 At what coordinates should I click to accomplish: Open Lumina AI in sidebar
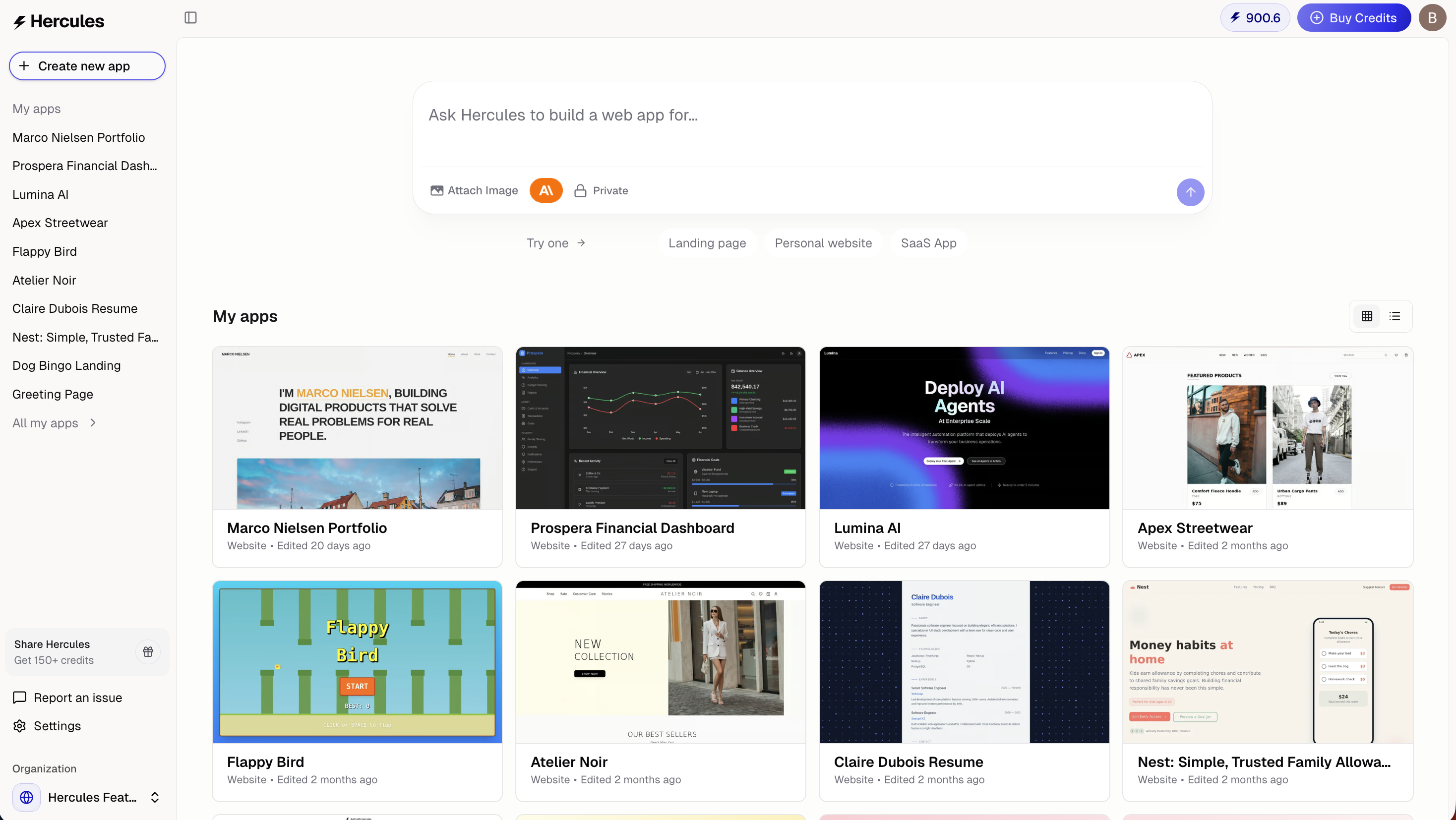pos(40,194)
